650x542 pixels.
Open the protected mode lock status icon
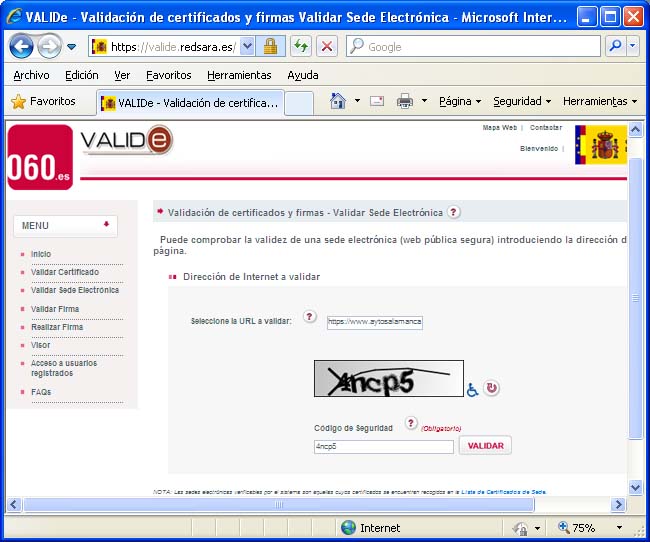click(x=520, y=528)
